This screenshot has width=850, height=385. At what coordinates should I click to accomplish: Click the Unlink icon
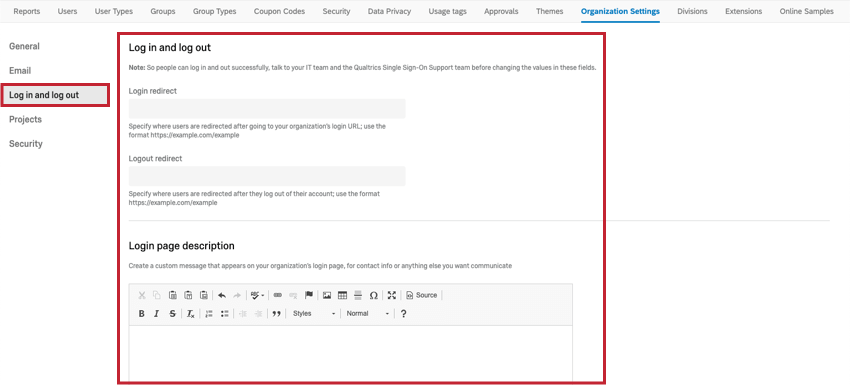tap(293, 295)
